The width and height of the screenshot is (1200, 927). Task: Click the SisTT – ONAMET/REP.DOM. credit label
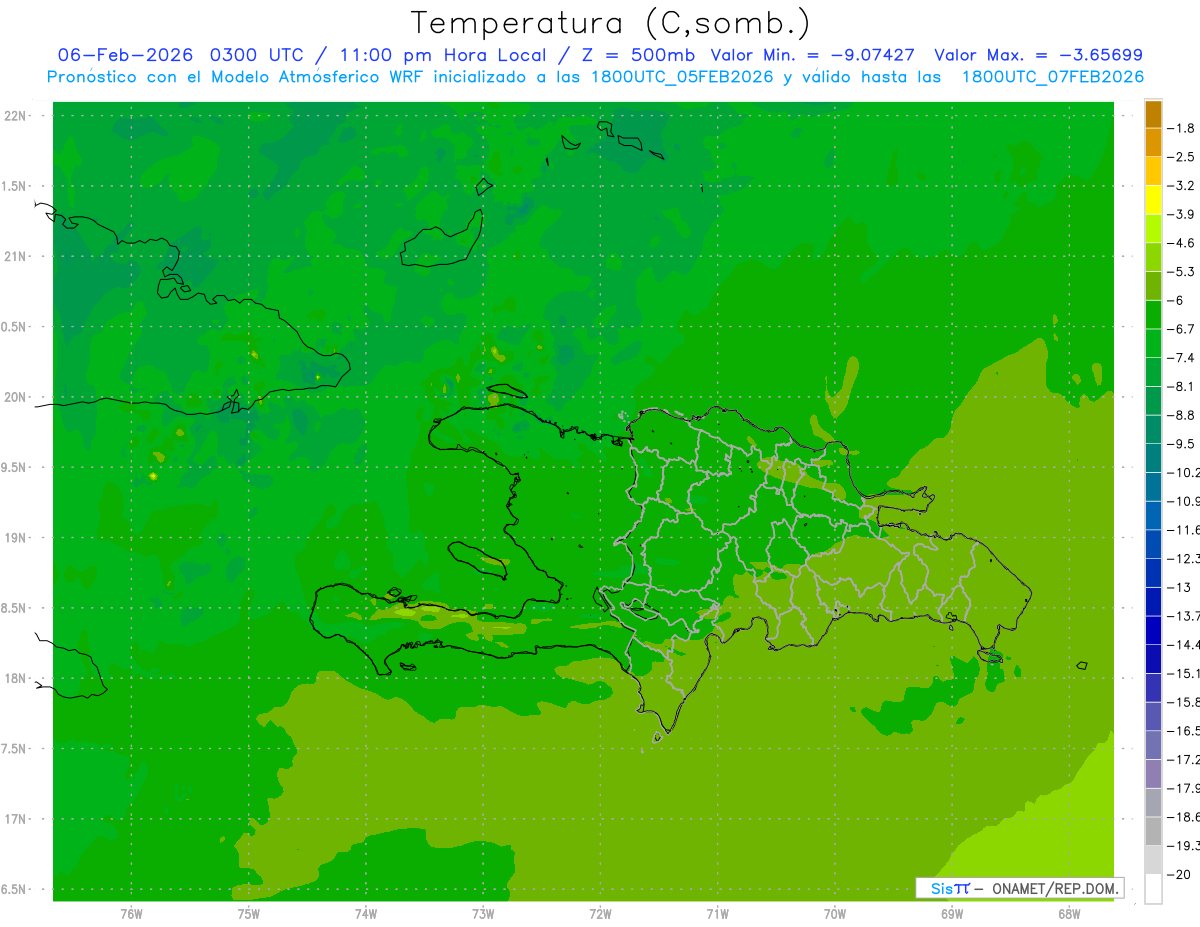[1020, 888]
